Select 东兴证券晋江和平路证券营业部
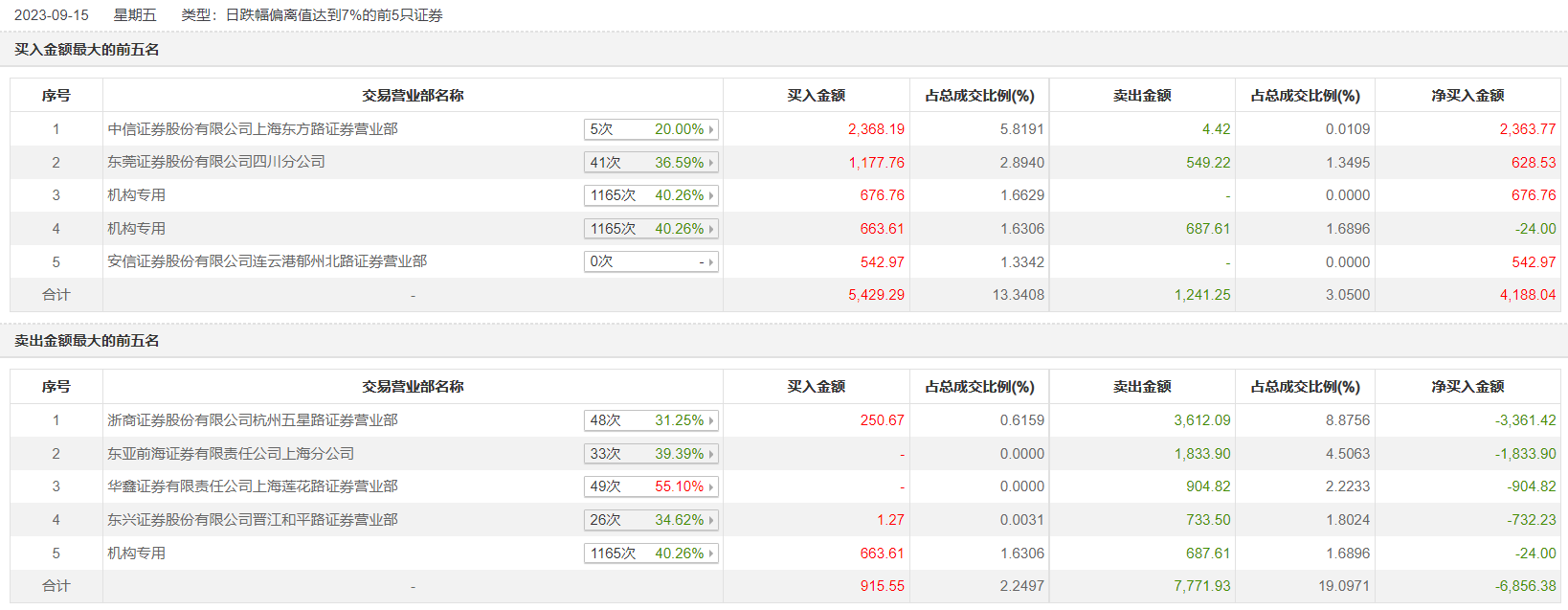Screen dimensions: 1568x610 [253, 520]
